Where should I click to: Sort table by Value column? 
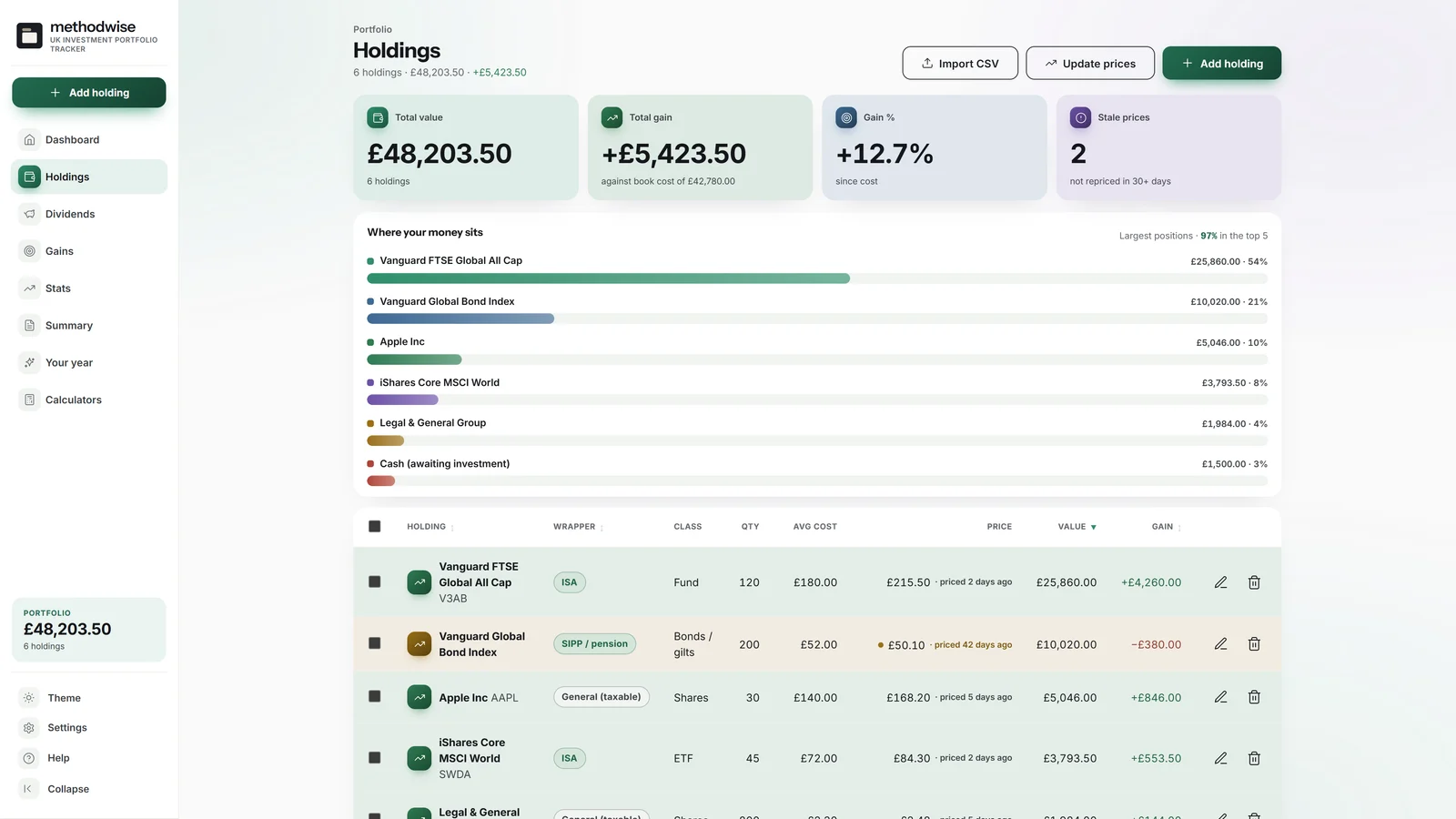(x=1077, y=527)
